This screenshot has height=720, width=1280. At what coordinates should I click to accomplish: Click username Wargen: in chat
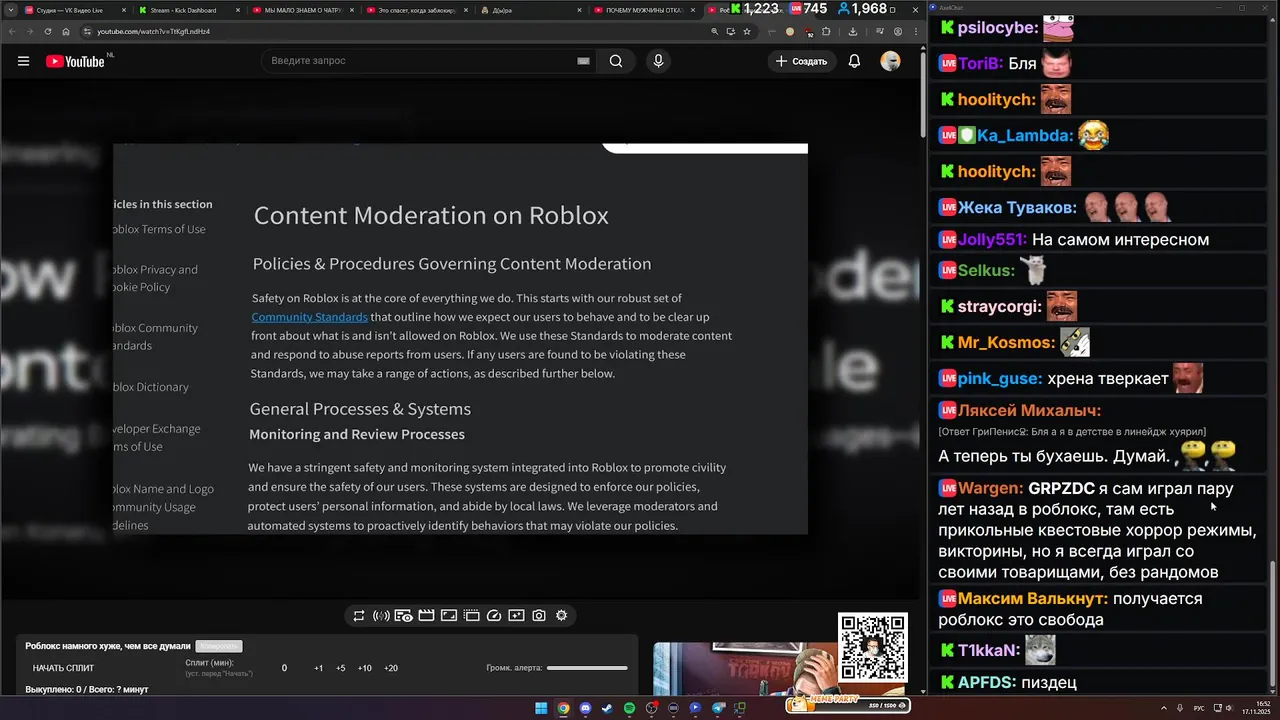click(x=990, y=488)
